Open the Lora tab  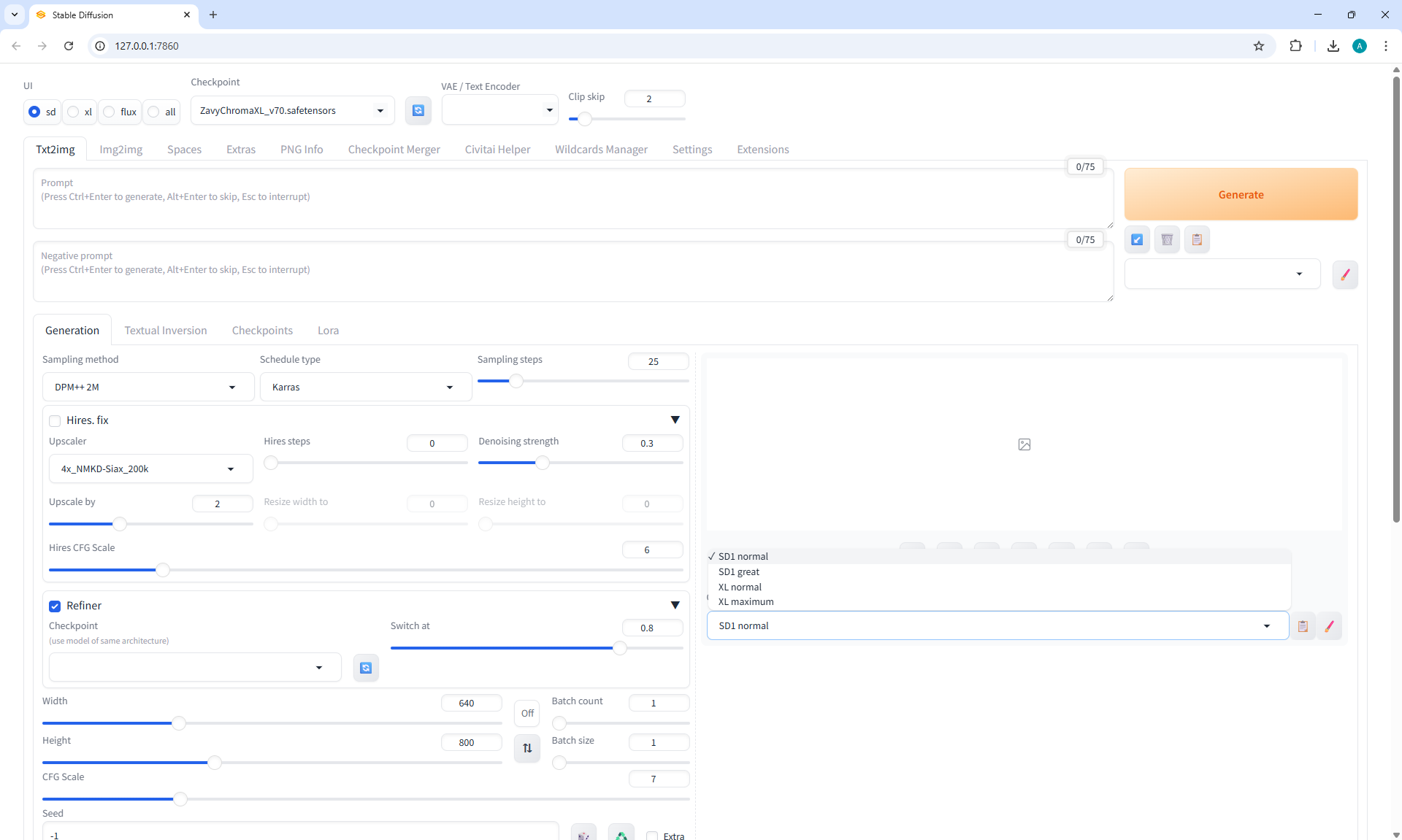(328, 331)
